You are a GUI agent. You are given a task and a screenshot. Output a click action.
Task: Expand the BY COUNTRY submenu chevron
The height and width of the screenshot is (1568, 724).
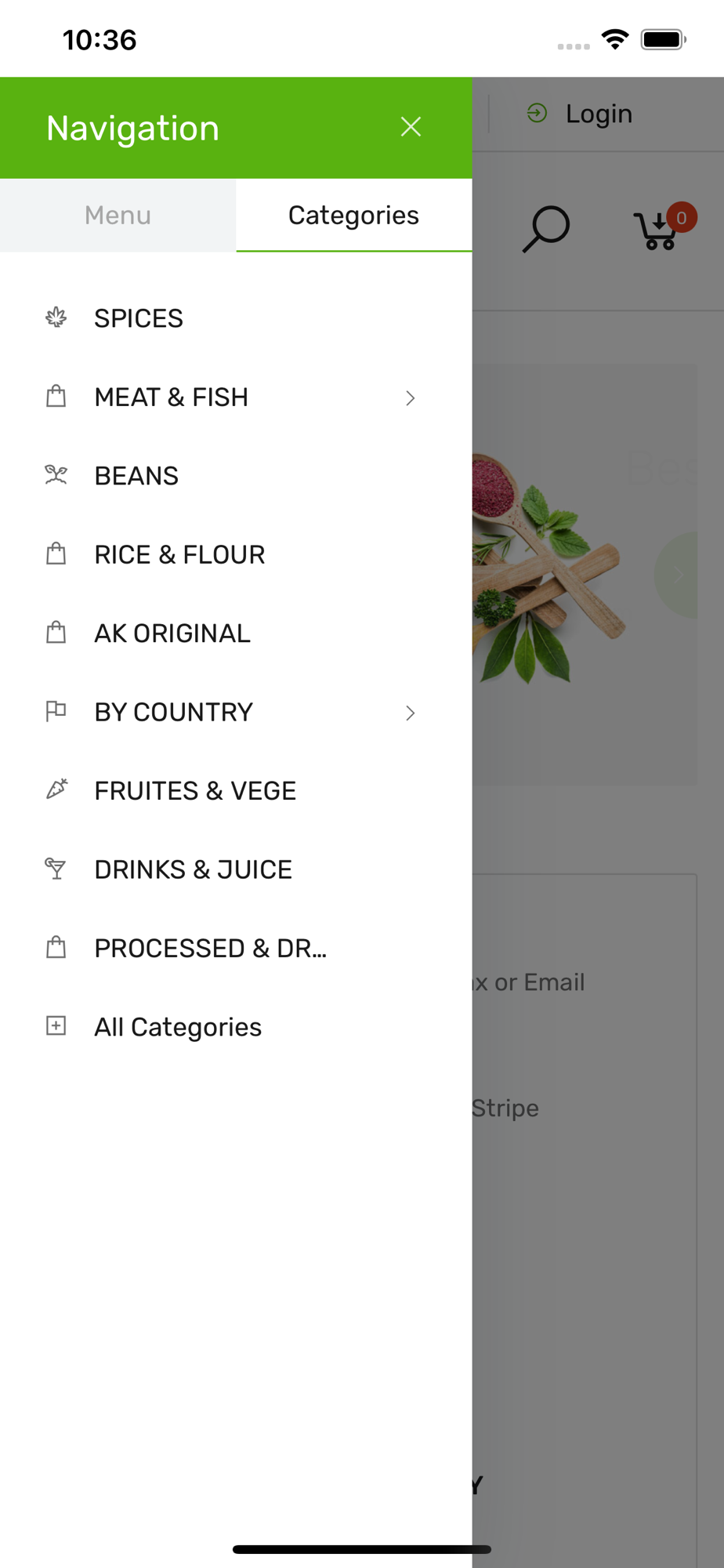point(411,713)
